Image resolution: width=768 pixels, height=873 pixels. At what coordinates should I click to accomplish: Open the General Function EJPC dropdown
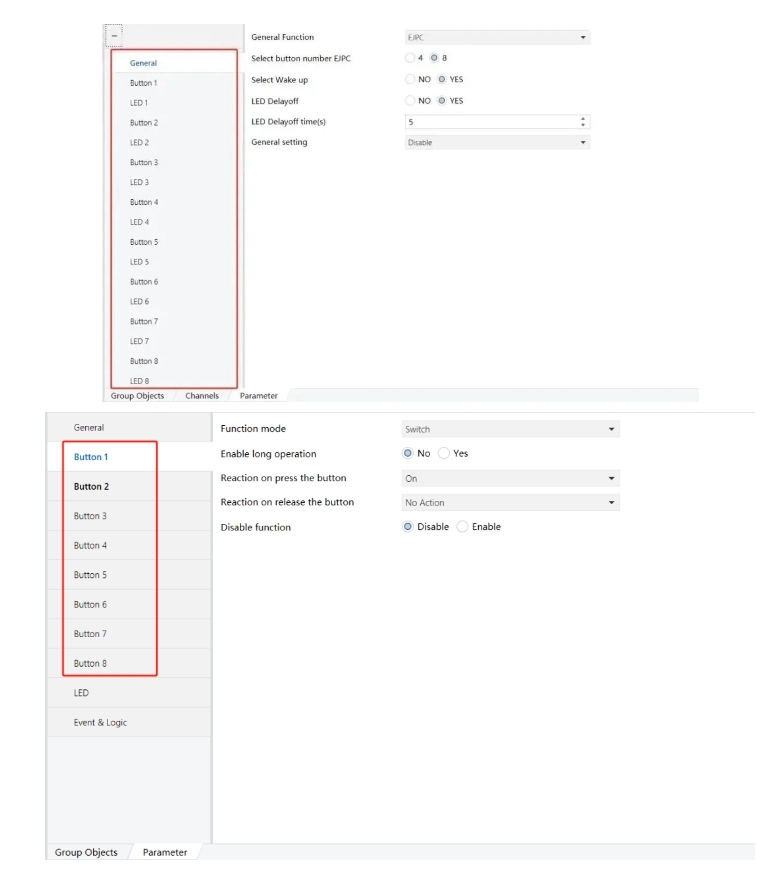click(496, 37)
